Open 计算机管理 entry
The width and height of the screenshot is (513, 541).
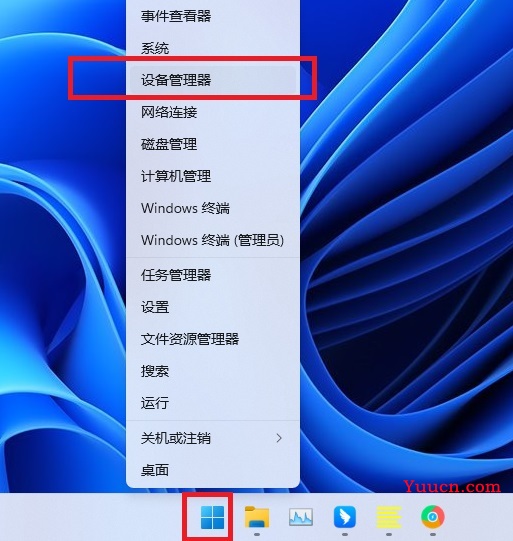click(213, 176)
